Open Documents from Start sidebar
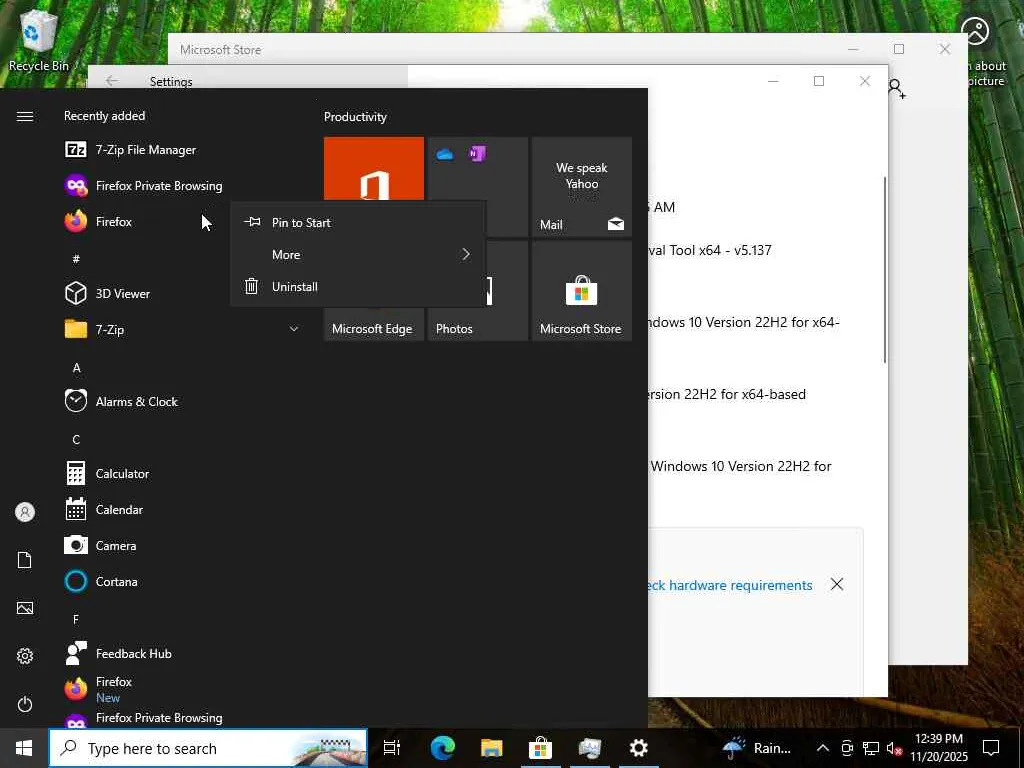Screen dimensions: 1024x768 pos(25,560)
